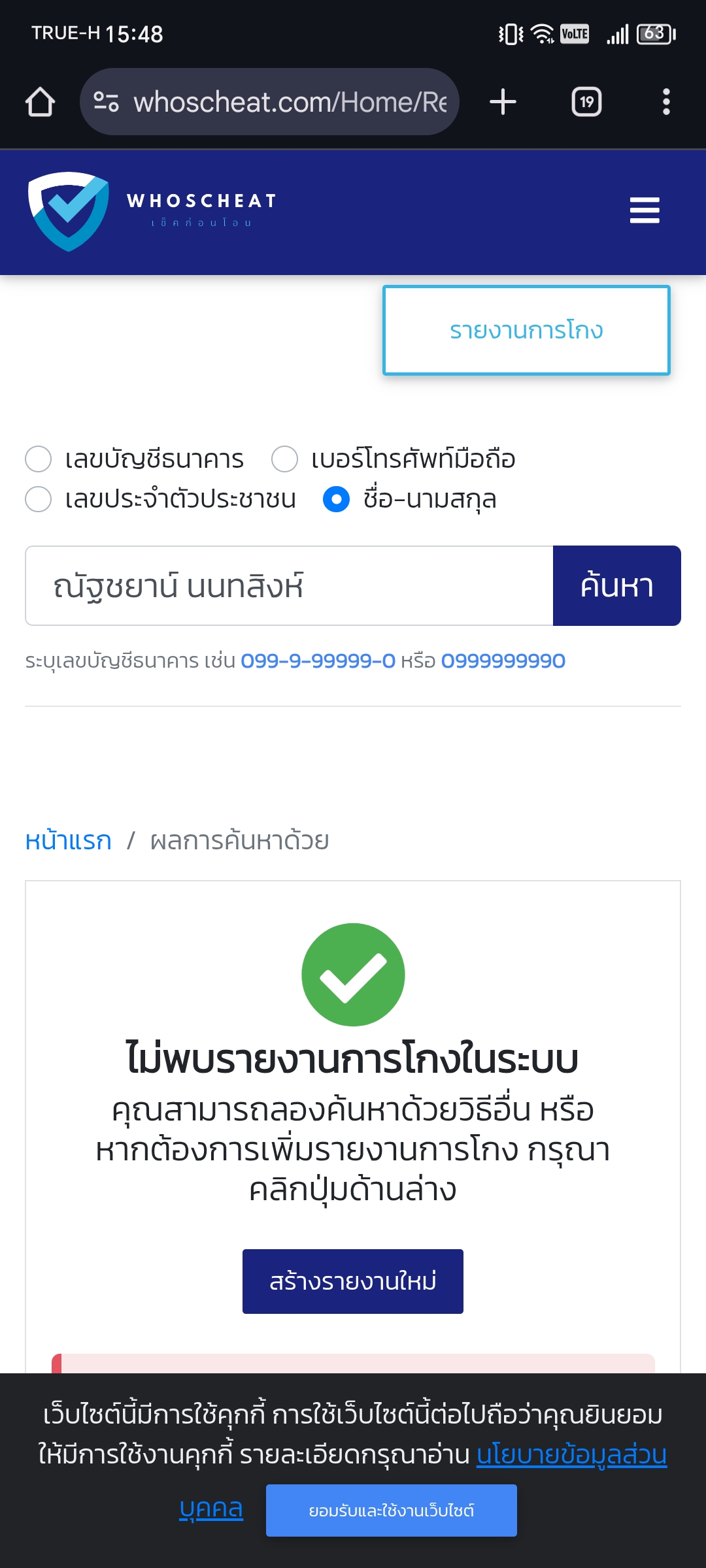The width and height of the screenshot is (706, 1568).
Task: Select เลขบัญชีธนาคาร radio option
Action: (38, 459)
